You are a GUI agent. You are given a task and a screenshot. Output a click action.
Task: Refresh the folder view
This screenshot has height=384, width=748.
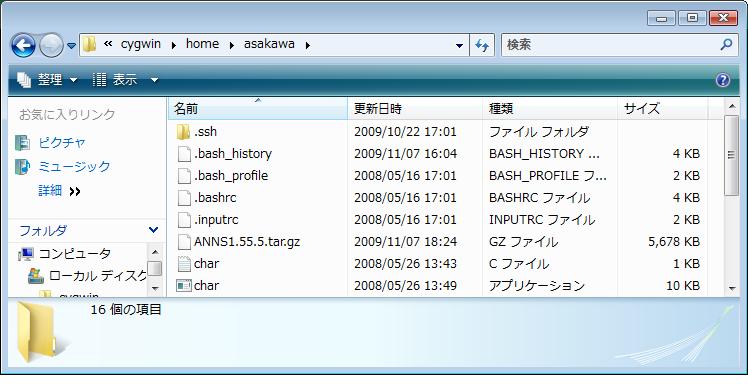point(482,46)
